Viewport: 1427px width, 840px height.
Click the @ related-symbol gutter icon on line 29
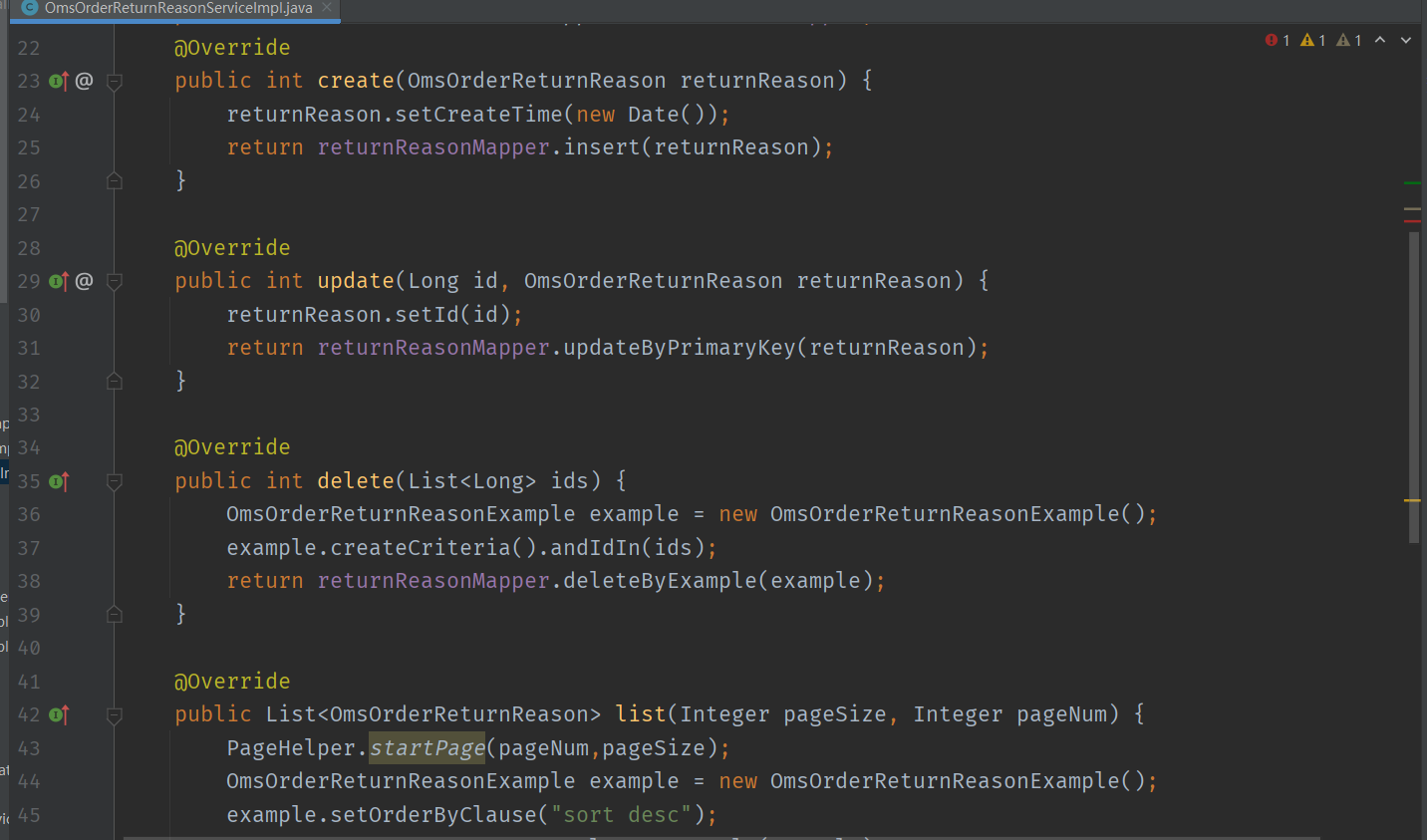[85, 281]
